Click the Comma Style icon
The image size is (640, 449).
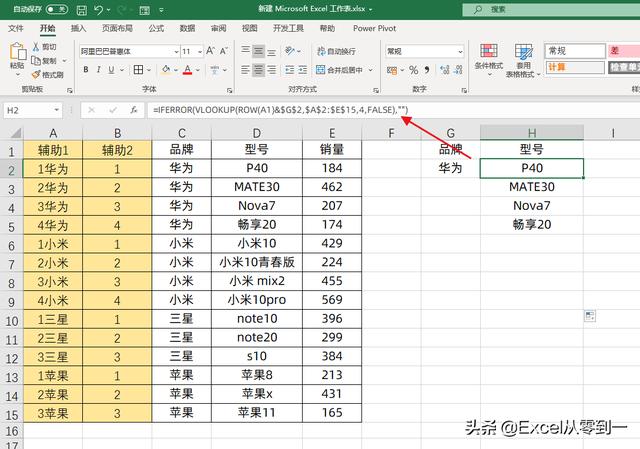[427, 70]
